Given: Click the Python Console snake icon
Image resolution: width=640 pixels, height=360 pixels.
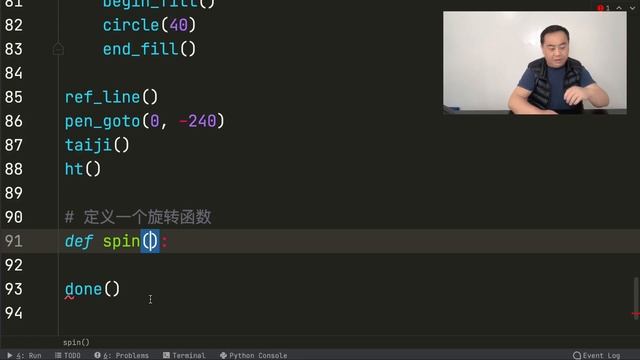Looking at the screenshot, I should (223, 355).
